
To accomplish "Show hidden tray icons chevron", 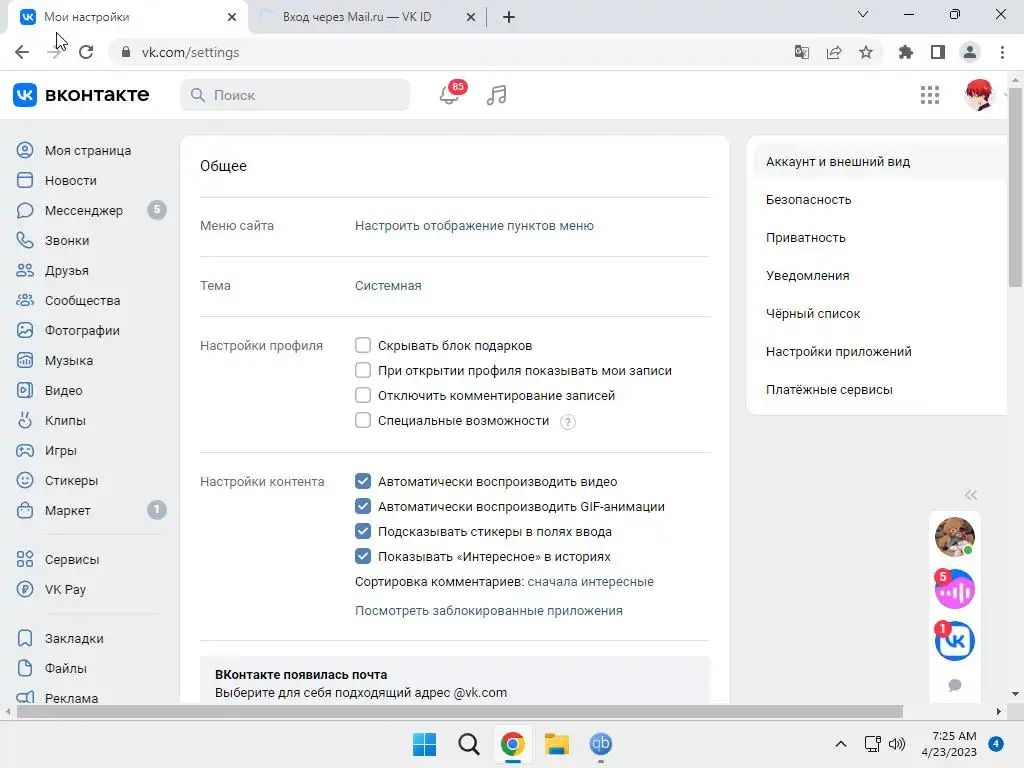I will 841,744.
